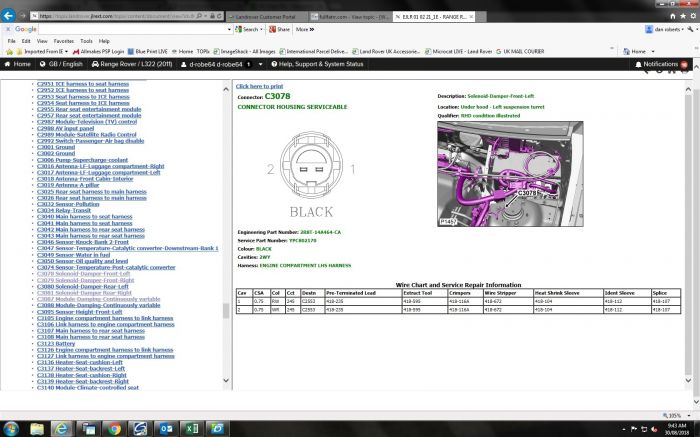This screenshot has width=700, height=437.
Task: Click the C3078 connector face diagram
Action: point(312,166)
